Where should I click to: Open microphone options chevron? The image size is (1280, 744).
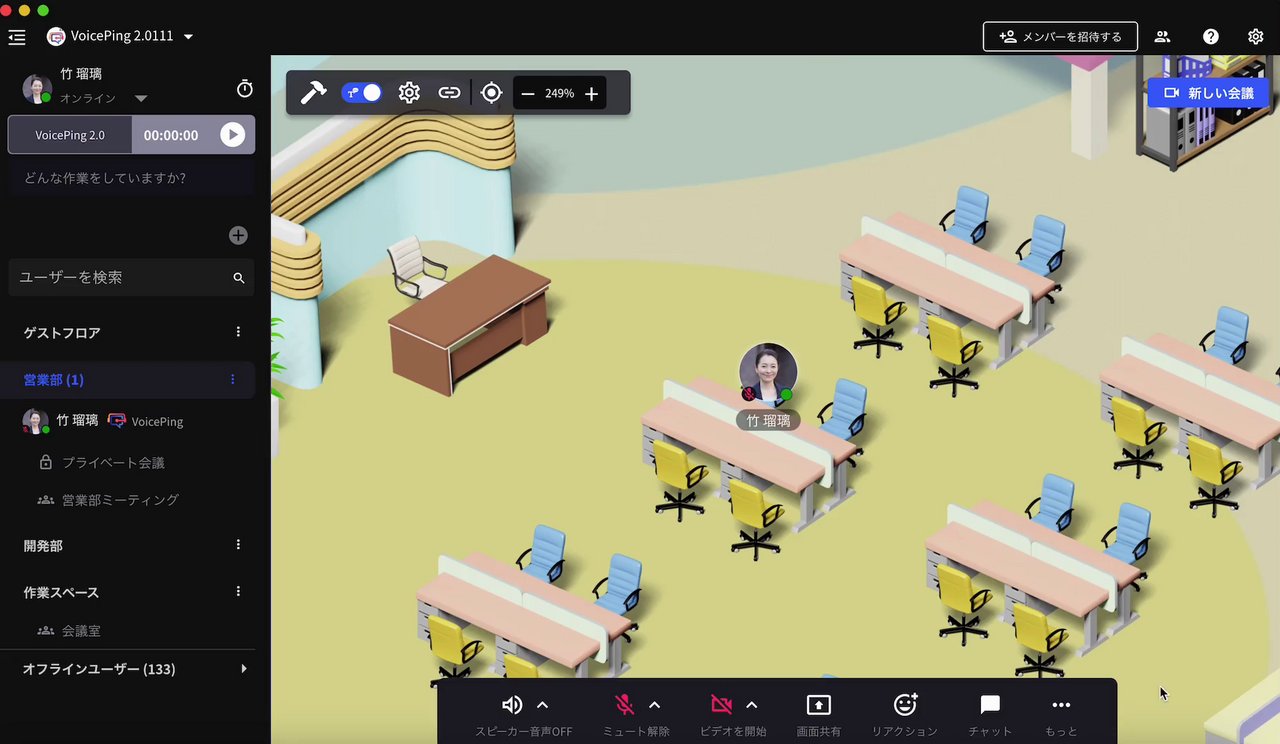point(655,705)
